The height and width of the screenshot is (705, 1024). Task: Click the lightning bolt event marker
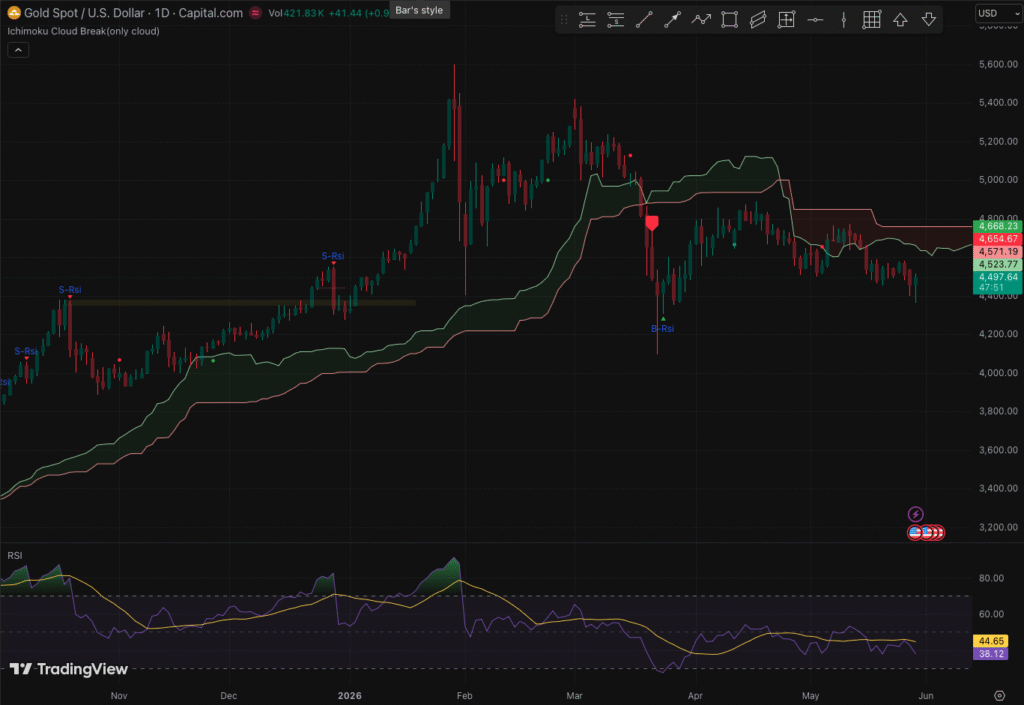point(916,514)
